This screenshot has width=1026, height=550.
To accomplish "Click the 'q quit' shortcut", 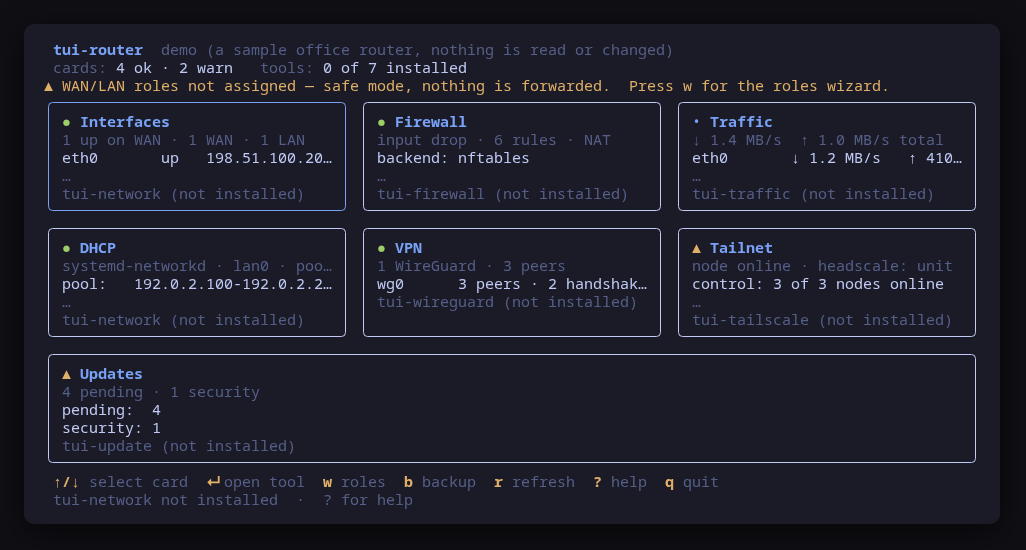I will pyautogui.click(x=692, y=482).
